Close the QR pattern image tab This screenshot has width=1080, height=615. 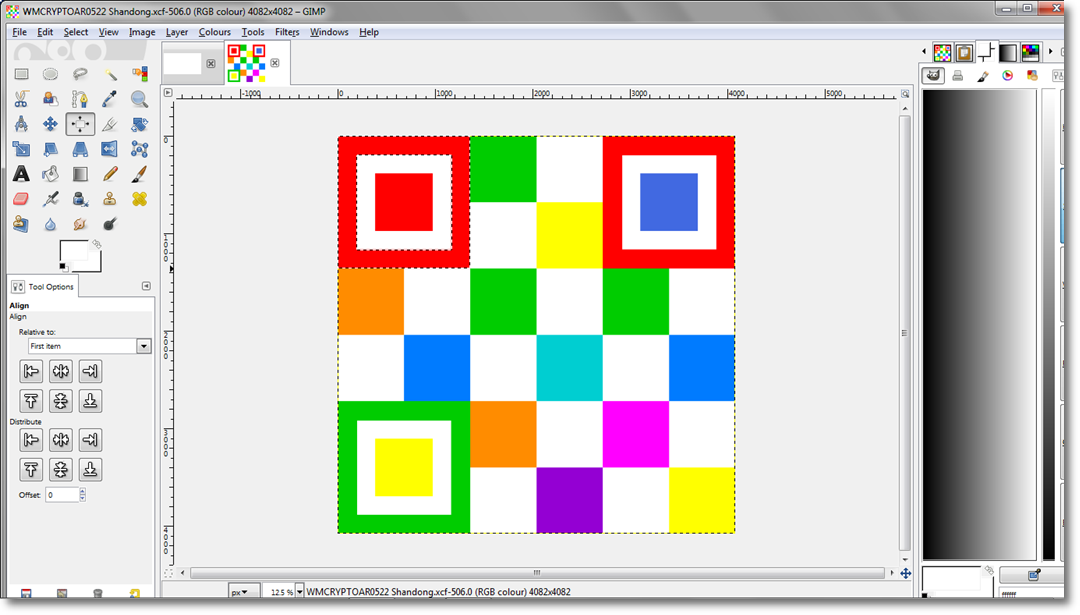click(x=275, y=63)
